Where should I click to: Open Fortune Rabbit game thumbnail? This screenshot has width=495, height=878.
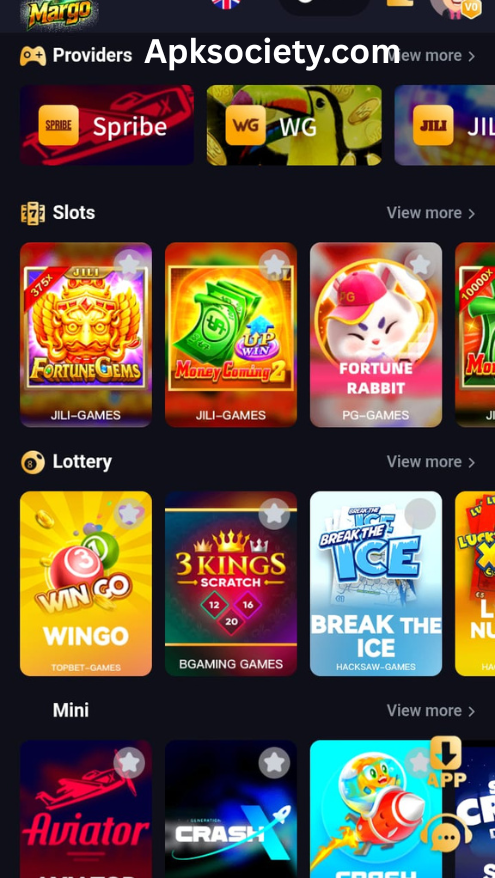[376, 335]
